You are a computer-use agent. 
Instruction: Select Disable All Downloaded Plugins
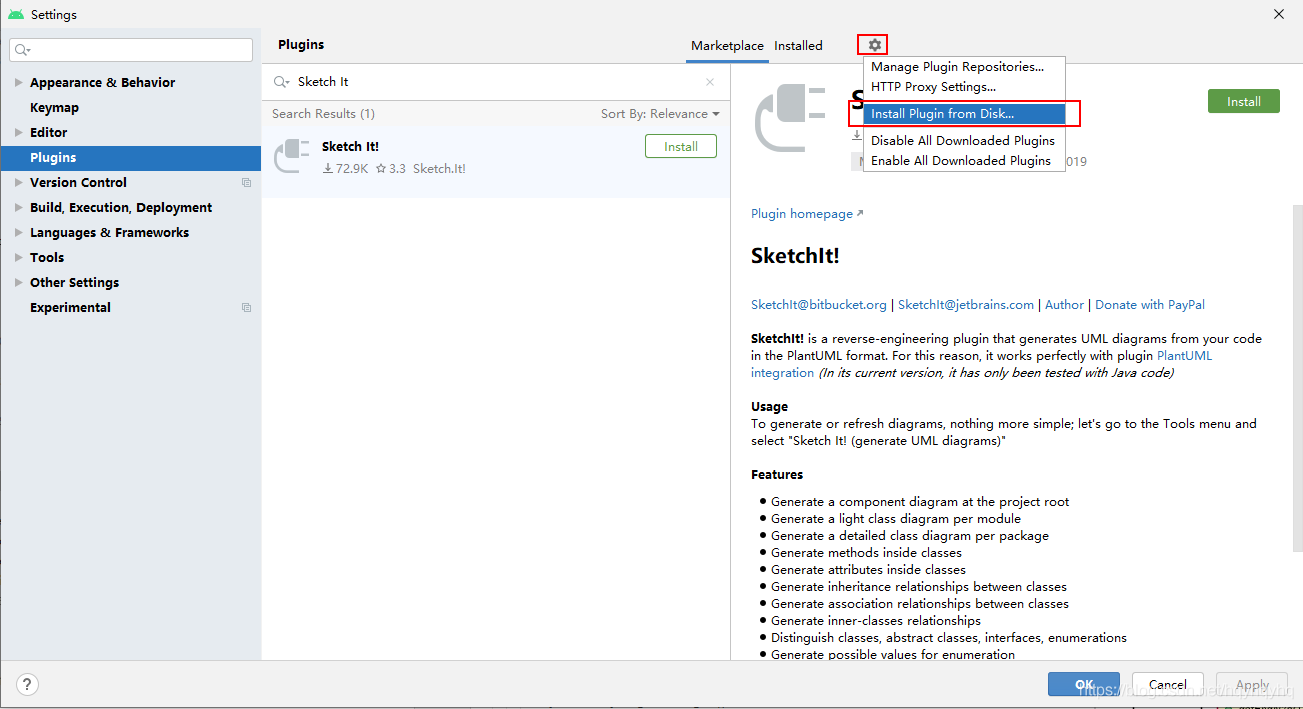pyautogui.click(x=964, y=141)
